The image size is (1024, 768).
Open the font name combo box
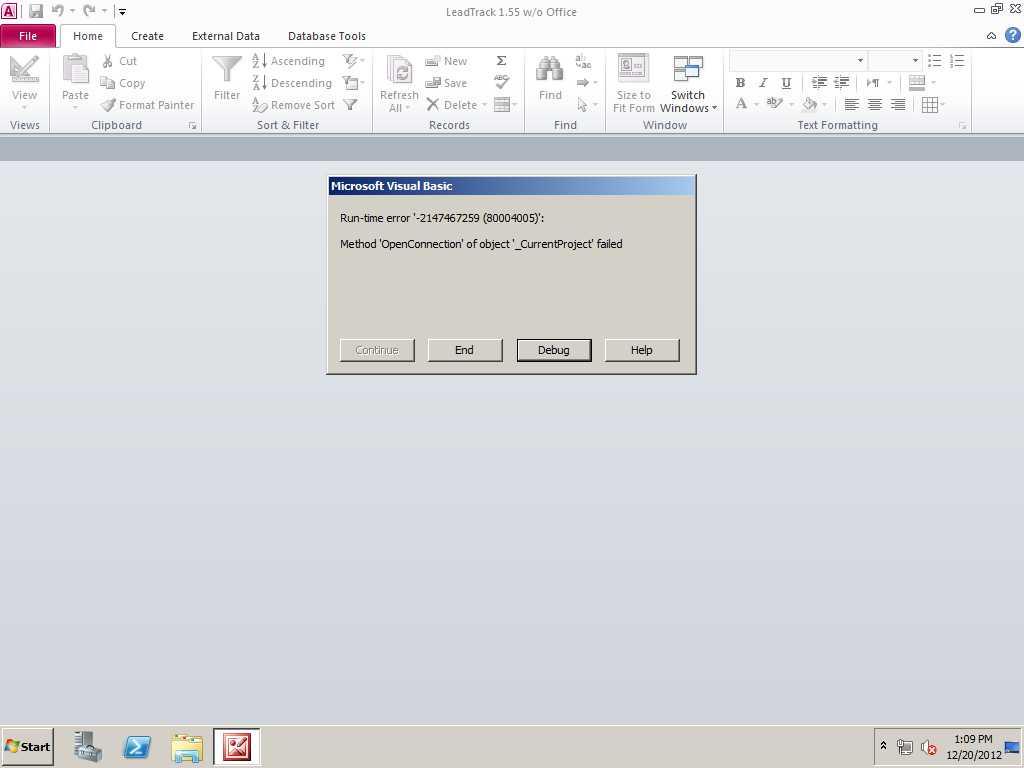799,61
